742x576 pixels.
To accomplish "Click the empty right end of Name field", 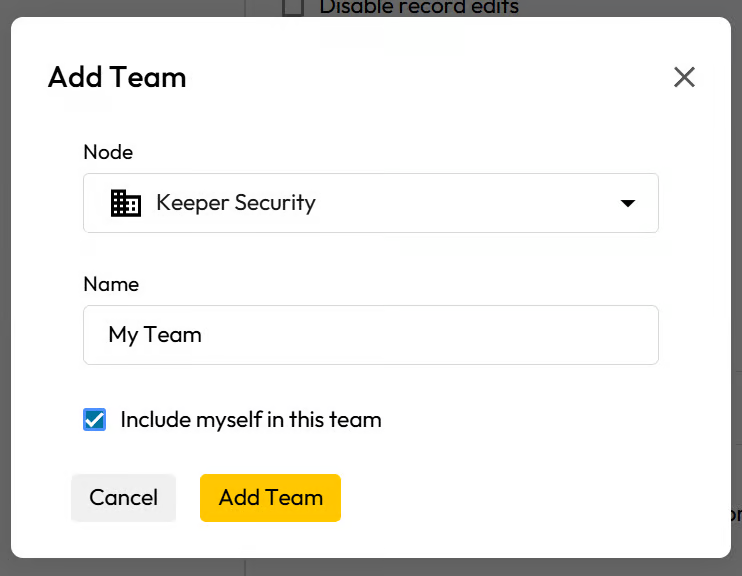I will point(600,335).
